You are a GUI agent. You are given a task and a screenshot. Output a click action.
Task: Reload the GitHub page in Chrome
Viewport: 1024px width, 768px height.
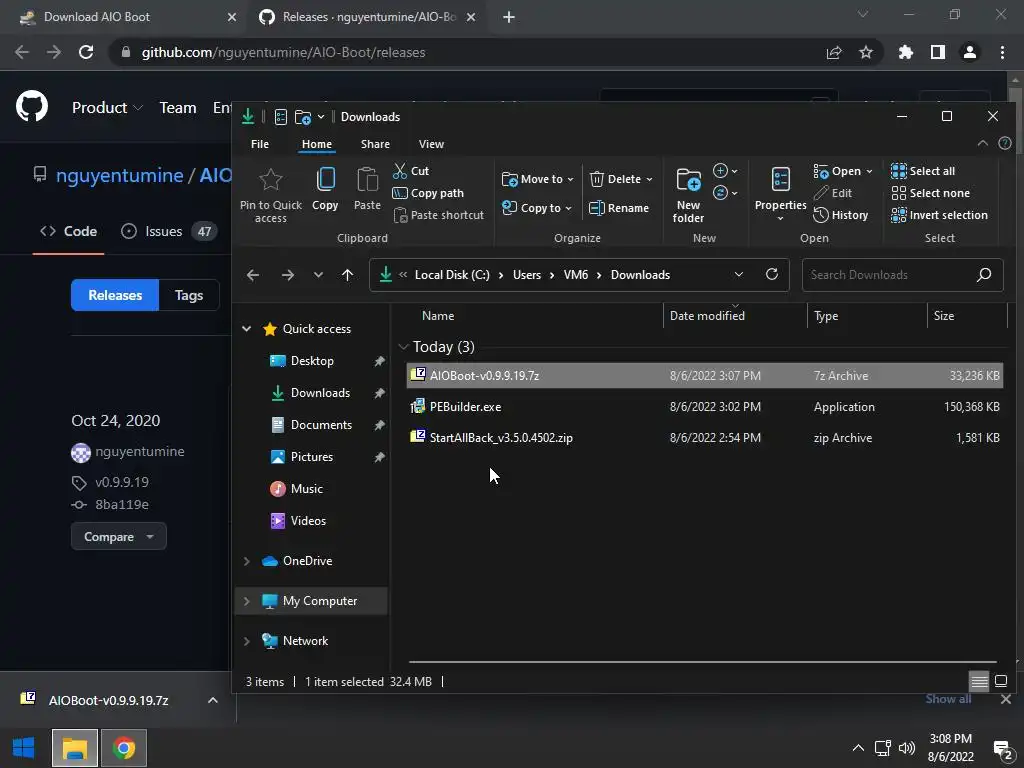click(86, 52)
